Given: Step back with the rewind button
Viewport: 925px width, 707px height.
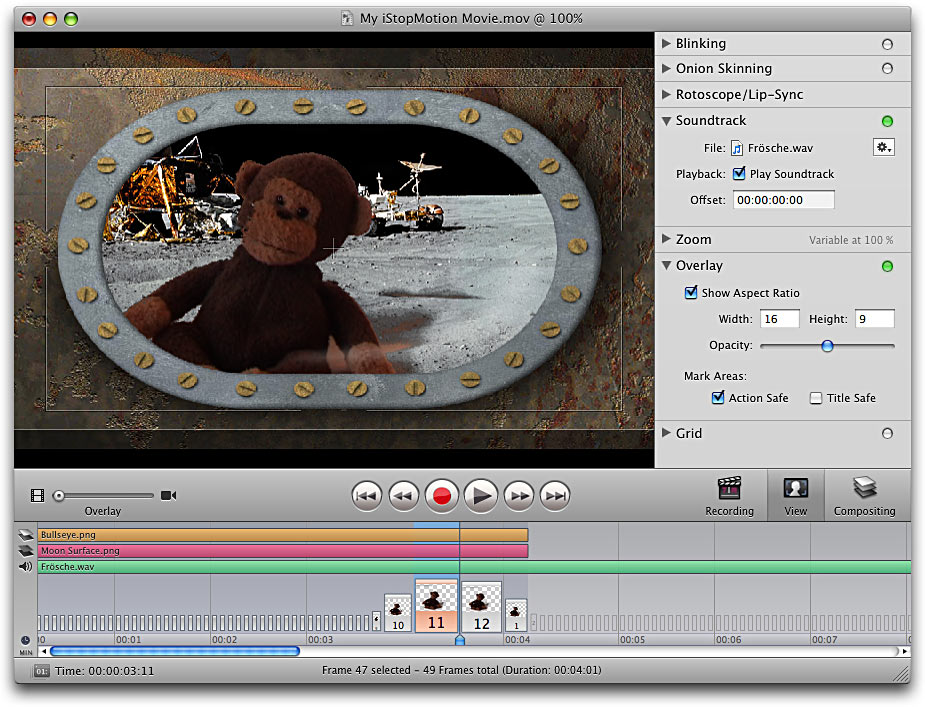Looking at the screenshot, I should point(404,496).
